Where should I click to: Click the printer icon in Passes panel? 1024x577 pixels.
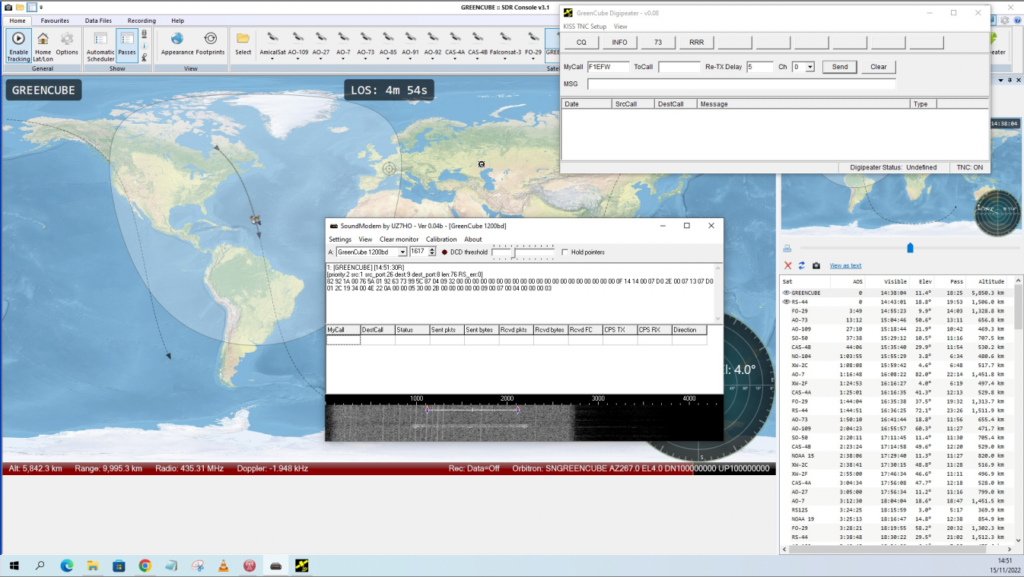pos(787,249)
